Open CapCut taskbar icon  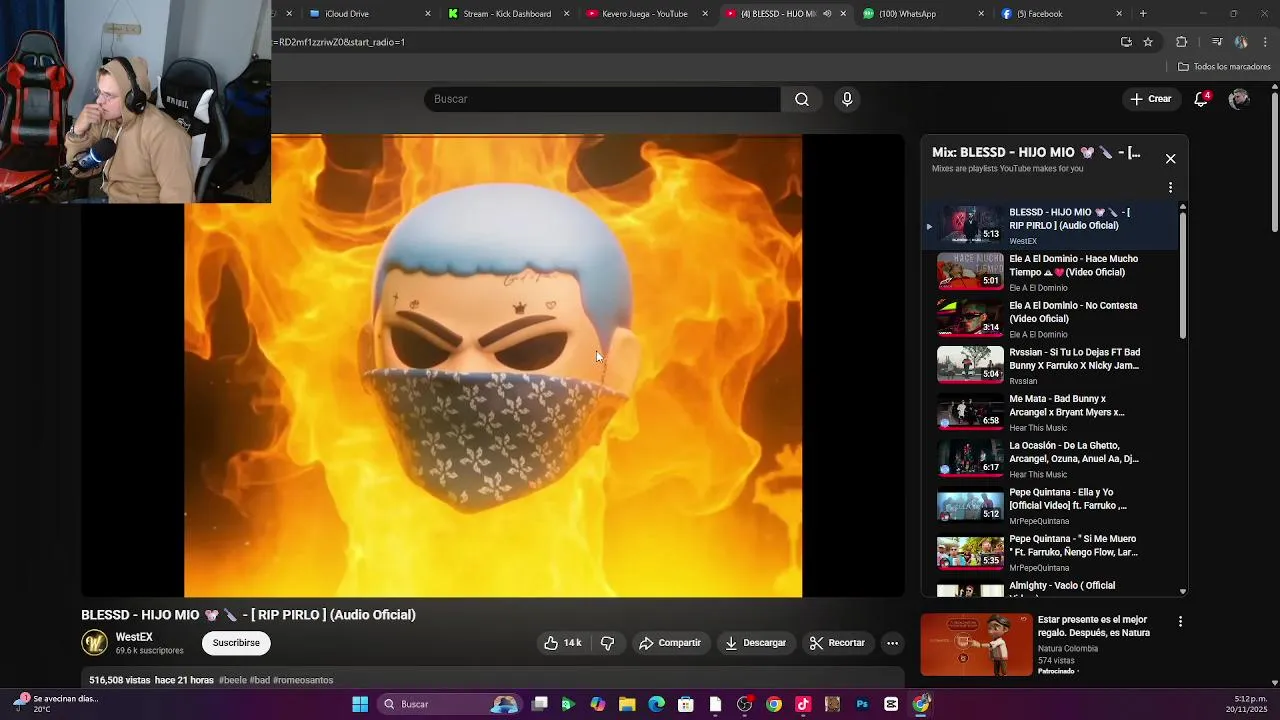[x=891, y=704]
